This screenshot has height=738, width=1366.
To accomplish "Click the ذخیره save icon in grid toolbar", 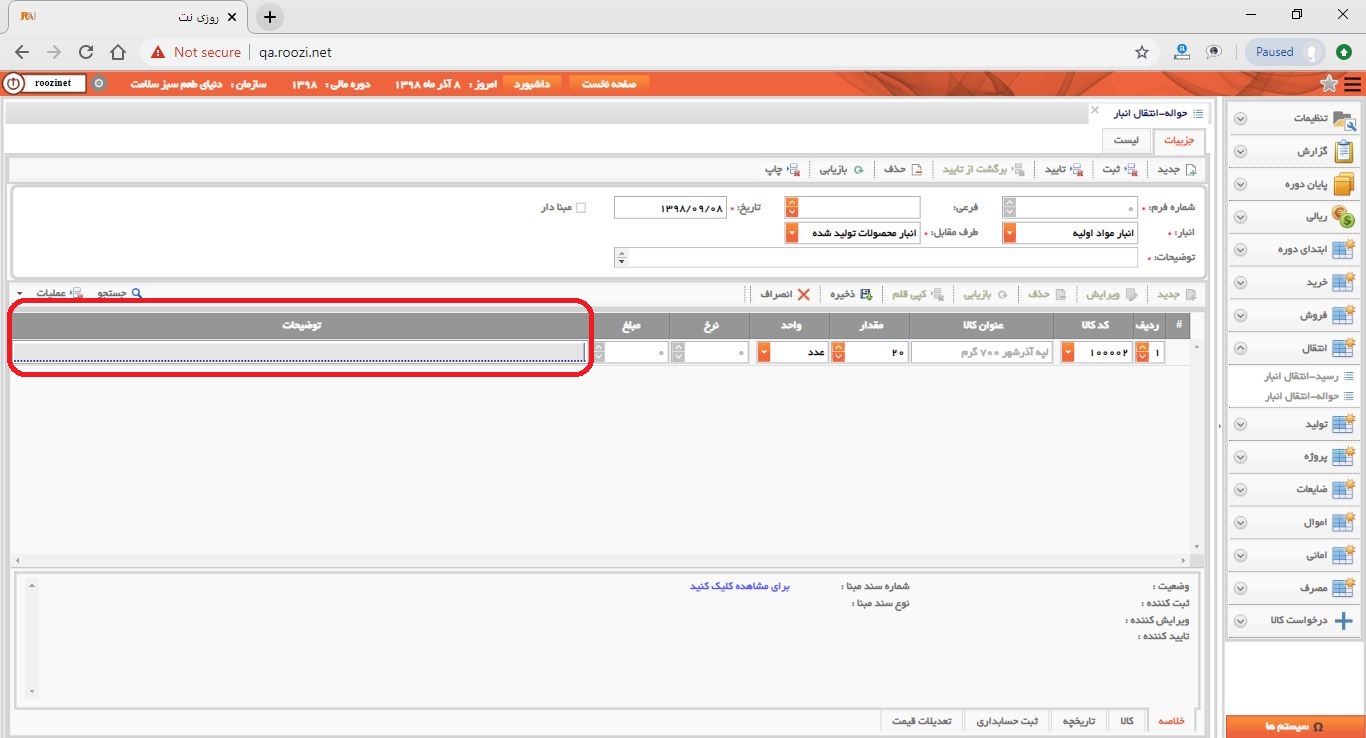I will pyautogui.click(x=866, y=294).
